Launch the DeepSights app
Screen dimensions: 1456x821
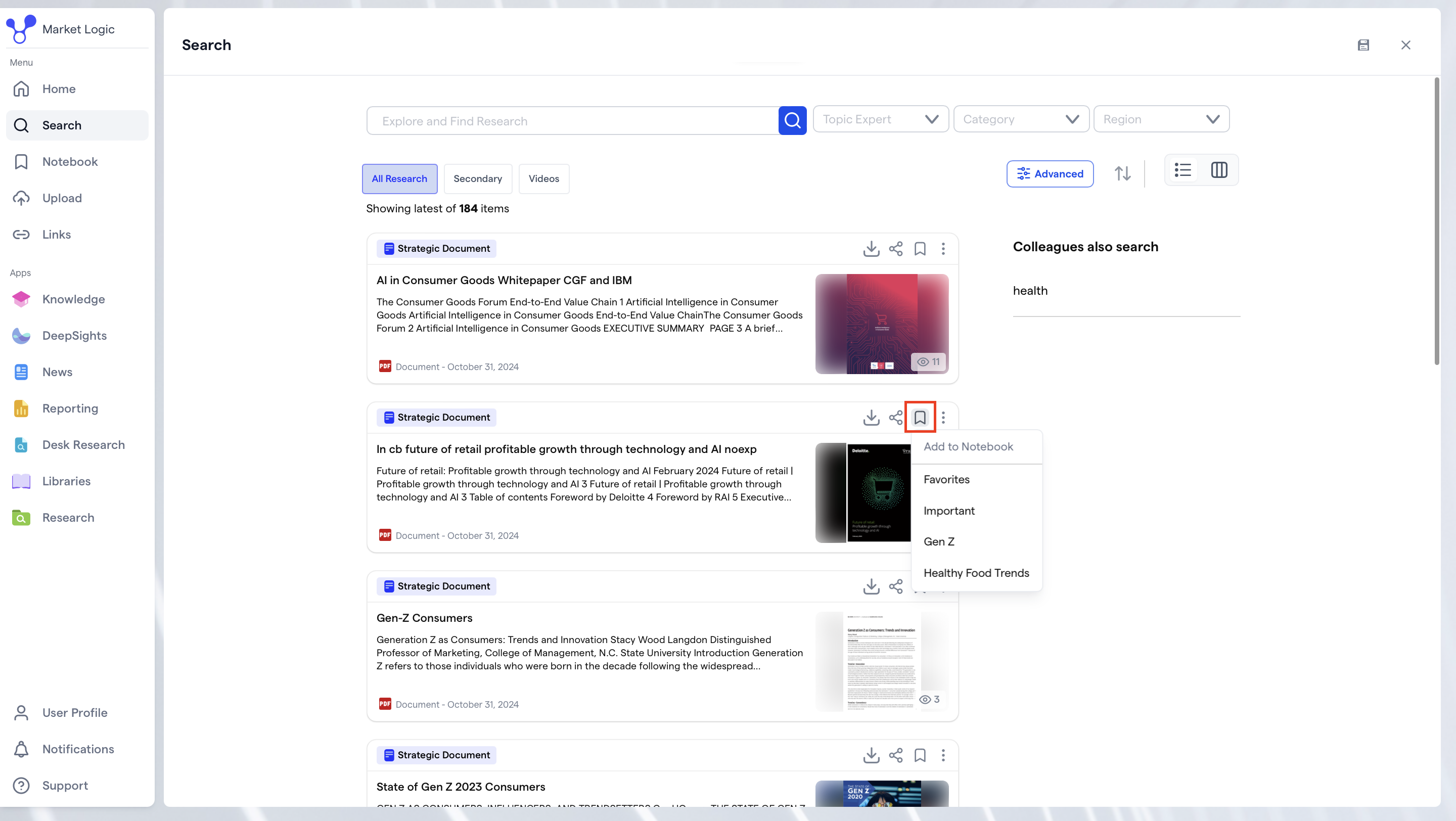click(x=77, y=336)
